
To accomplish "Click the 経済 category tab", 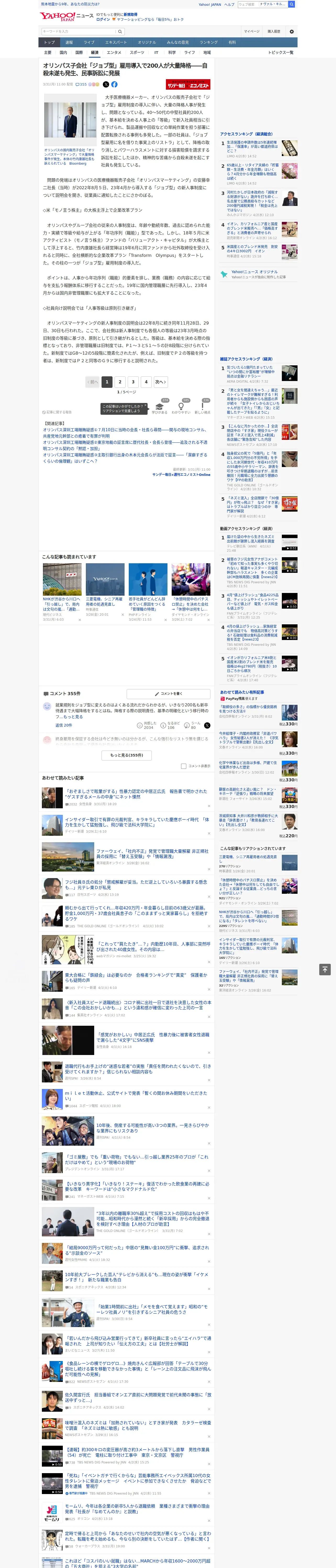I will 94,52.
